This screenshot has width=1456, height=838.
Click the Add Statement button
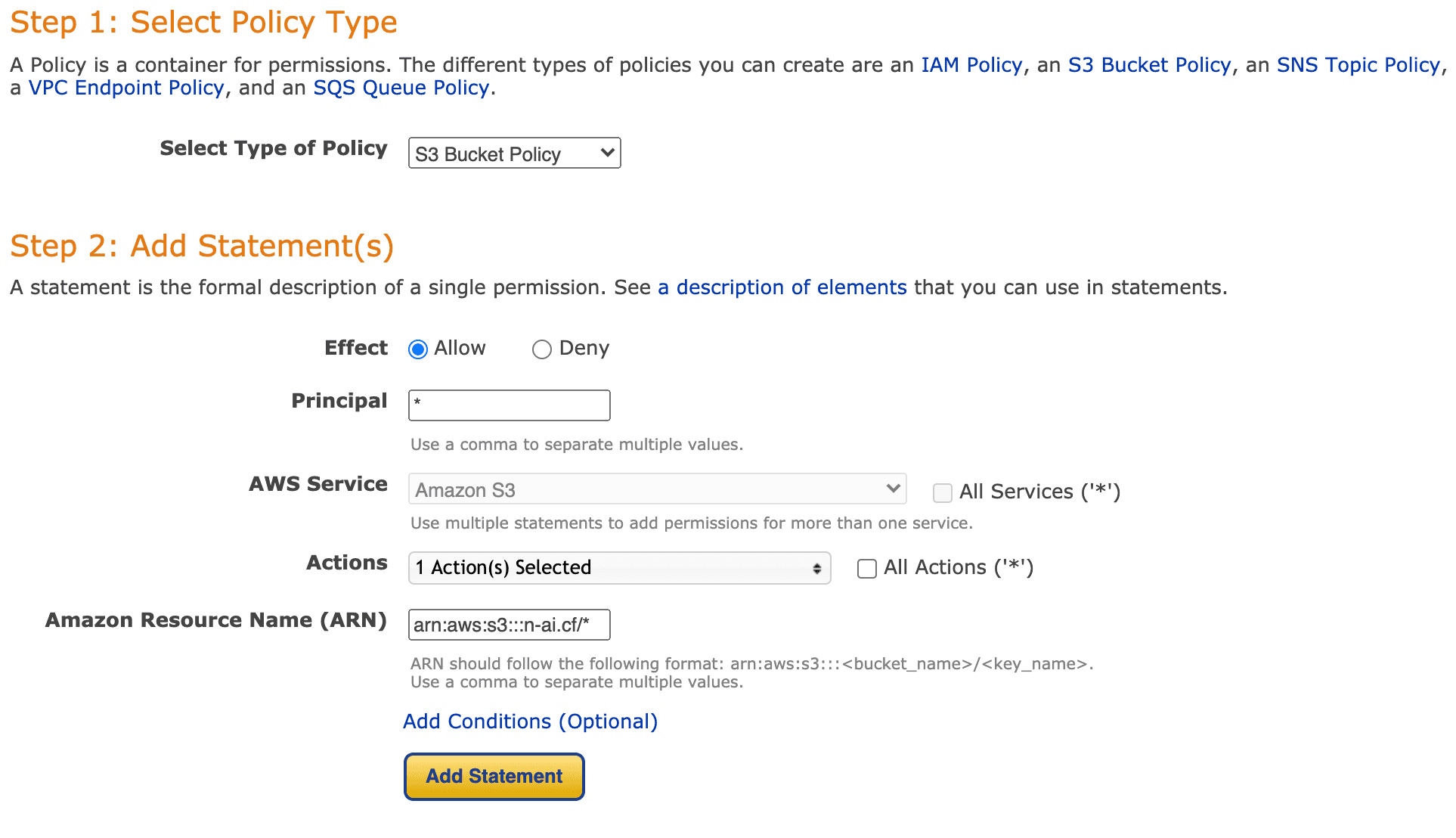click(x=494, y=777)
